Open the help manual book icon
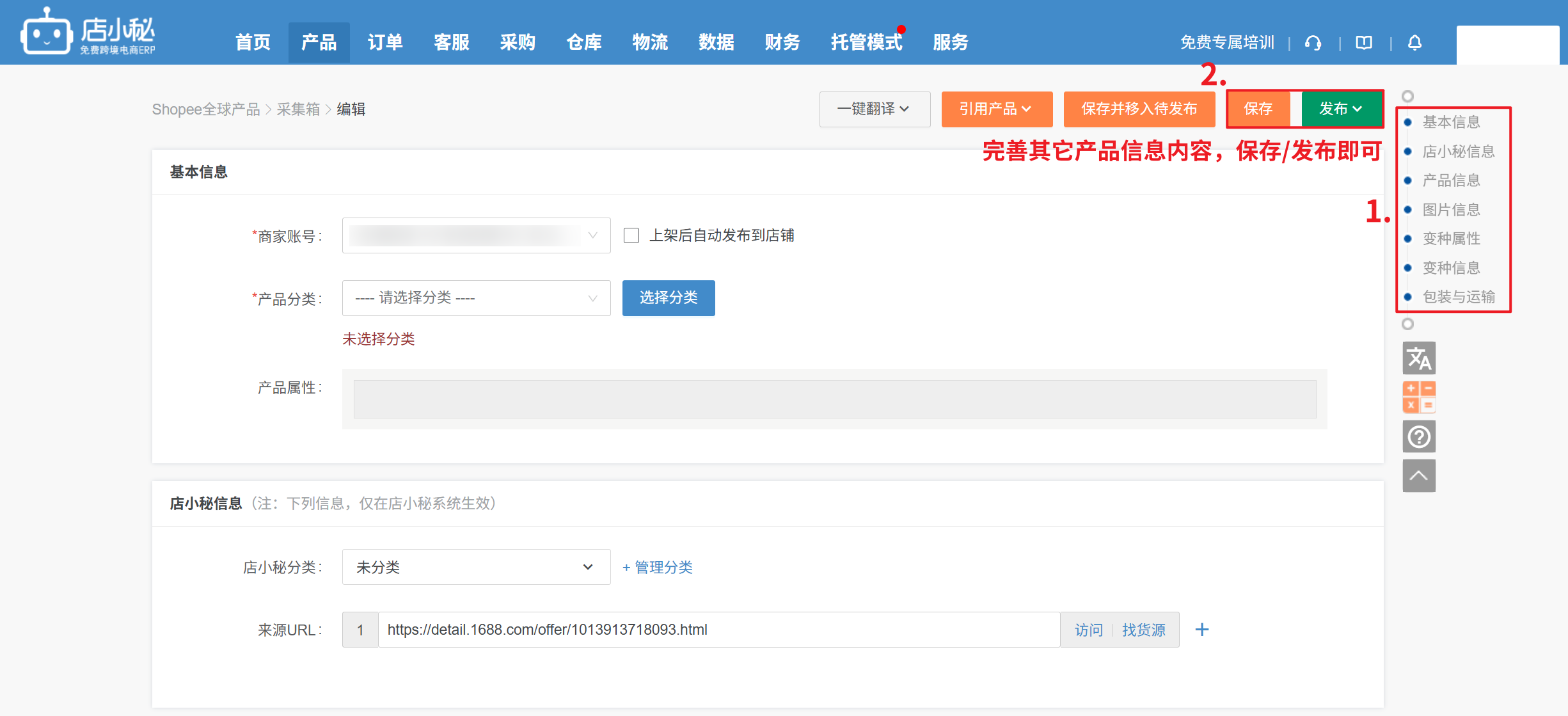Image resolution: width=1568 pixels, height=716 pixels. (x=1364, y=43)
